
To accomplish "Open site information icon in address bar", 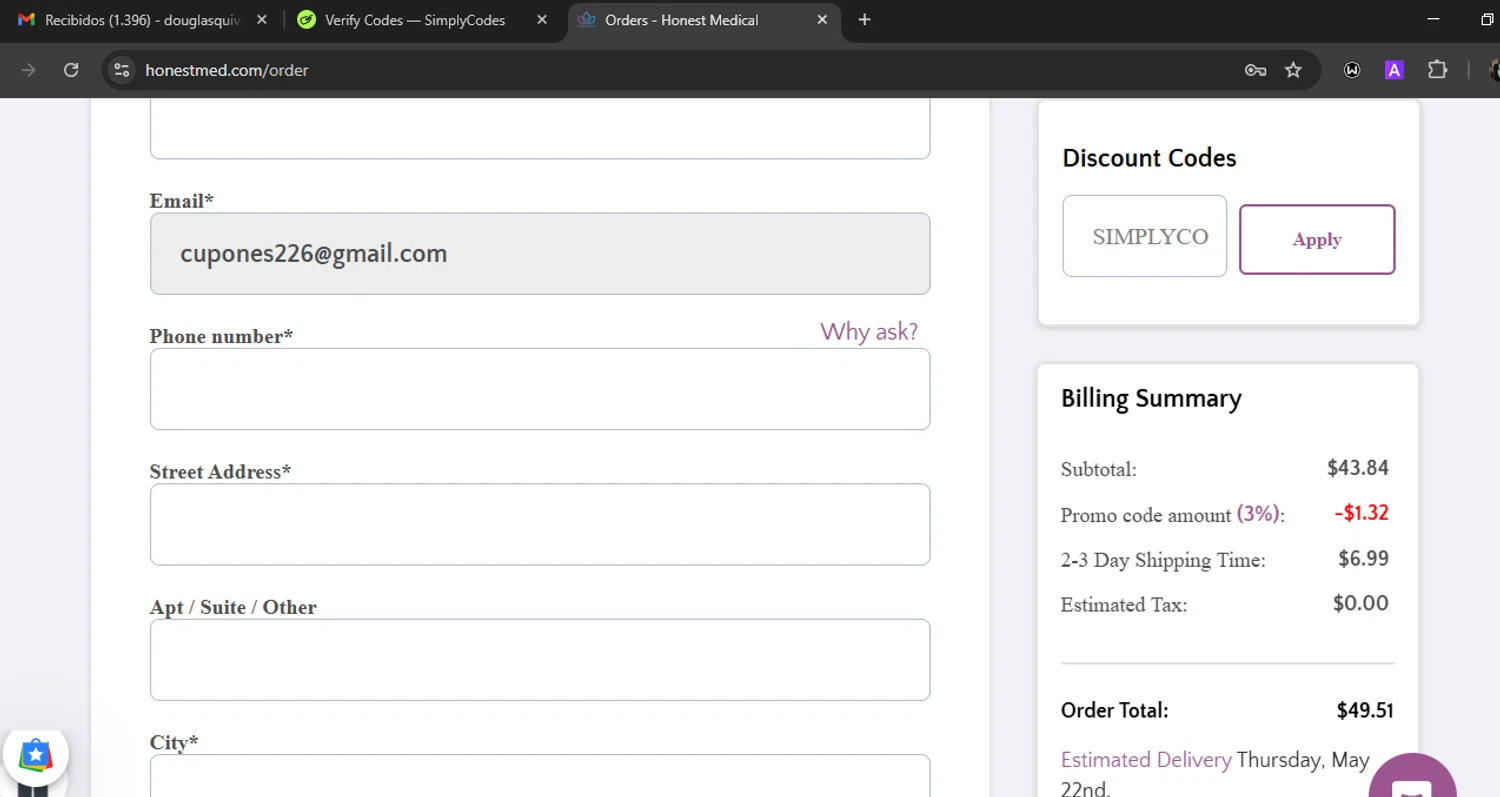I will tap(122, 70).
